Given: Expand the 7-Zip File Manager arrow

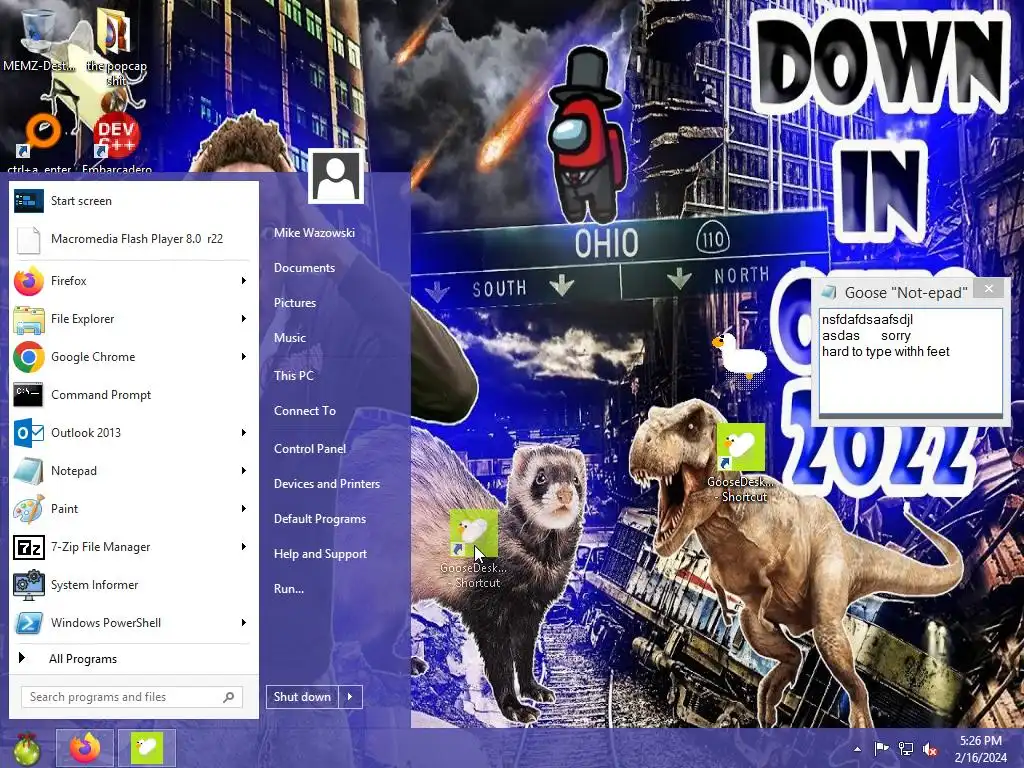Looking at the screenshot, I should tap(244, 547).
